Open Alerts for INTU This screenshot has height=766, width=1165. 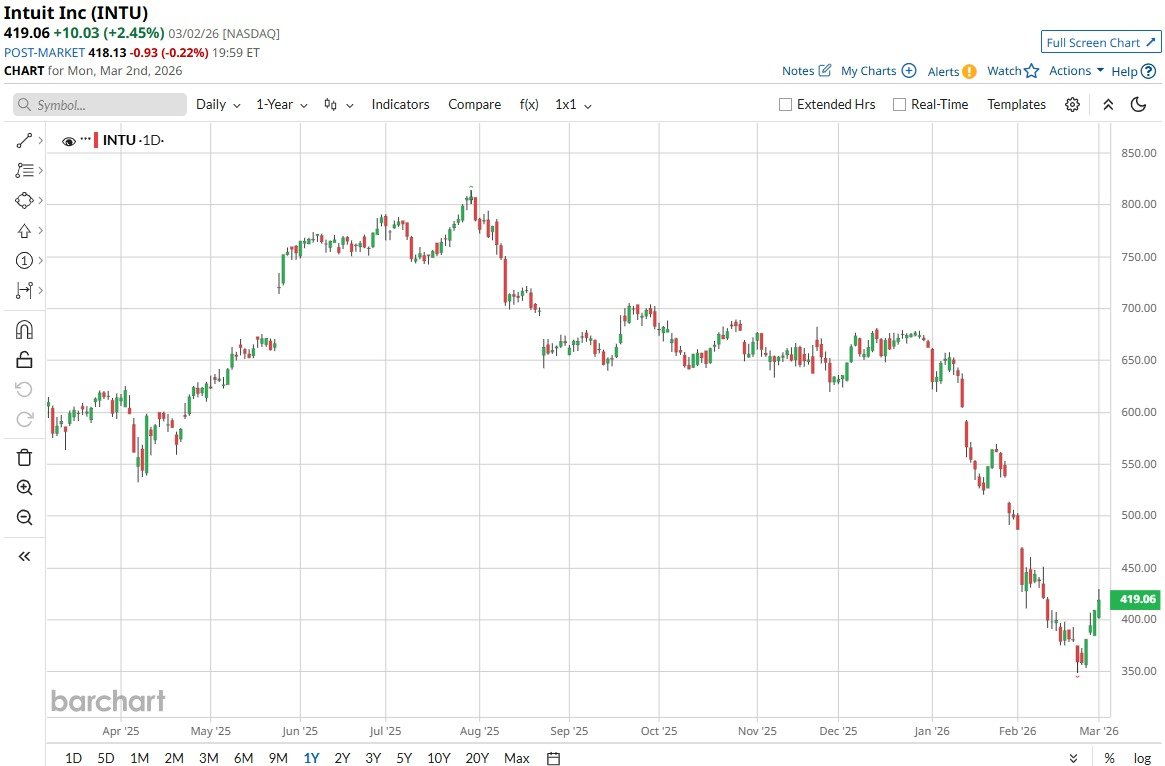coord(952,71)
